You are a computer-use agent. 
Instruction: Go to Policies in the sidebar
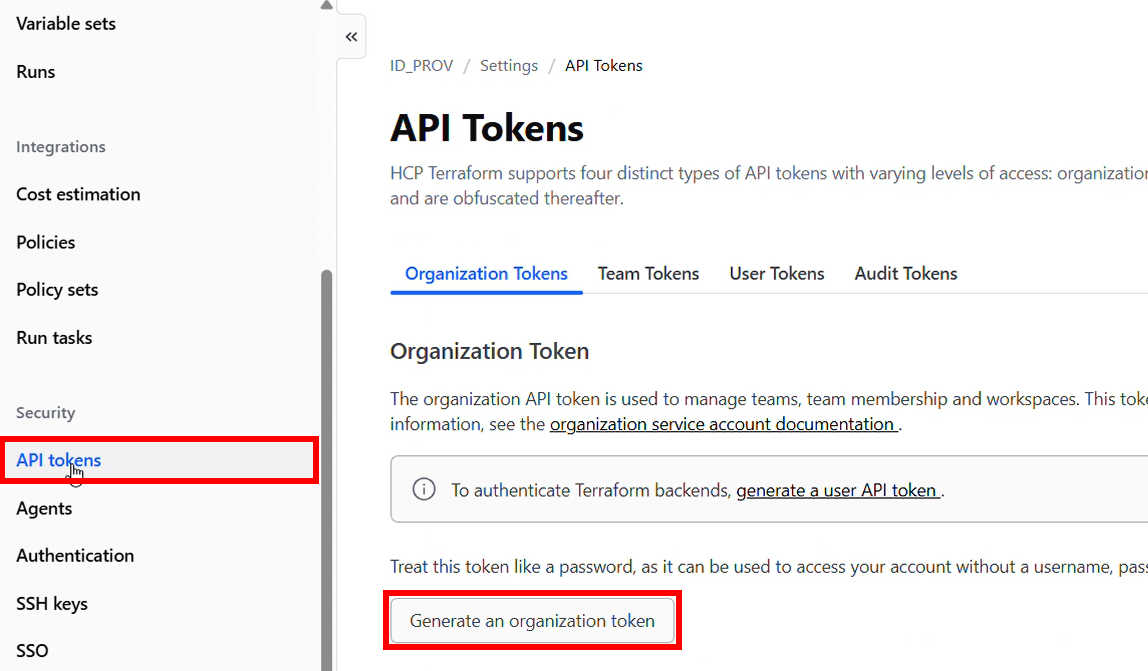coord(45,242)
